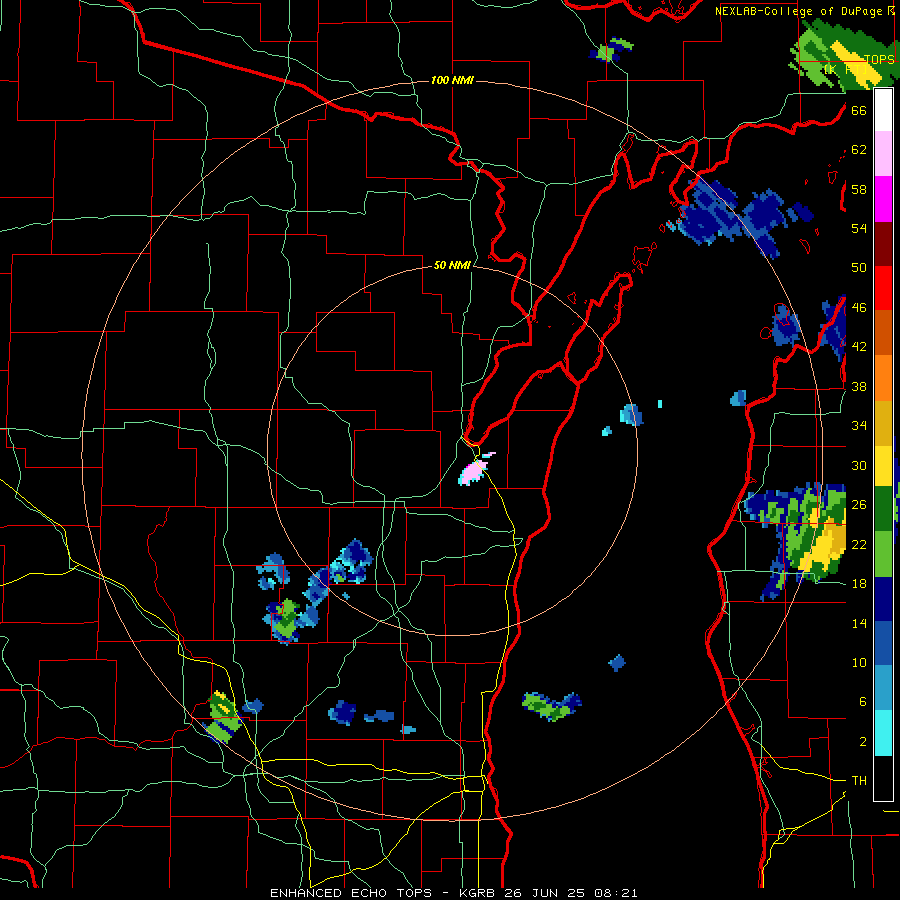
Task: Select the bright red legend swatch
Action: 883,288
